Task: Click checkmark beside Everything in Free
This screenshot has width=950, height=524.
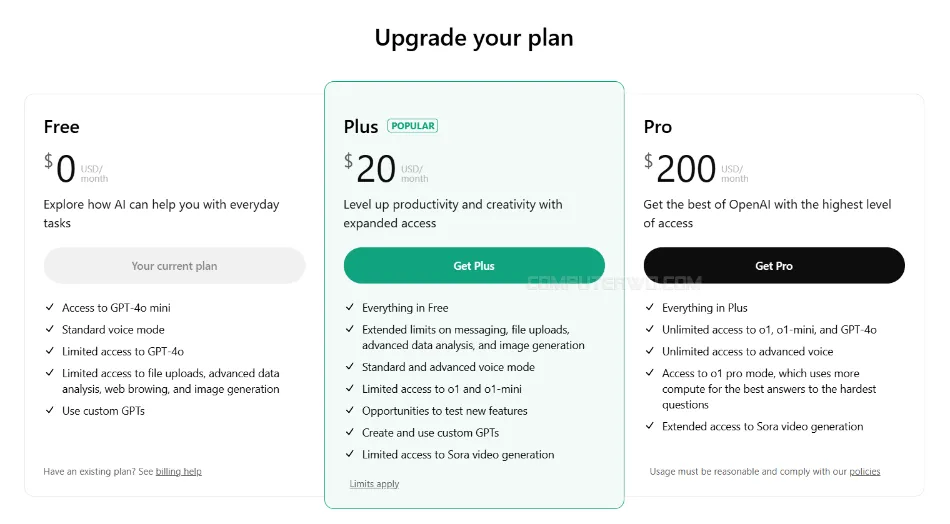Action: pos(350,307)
